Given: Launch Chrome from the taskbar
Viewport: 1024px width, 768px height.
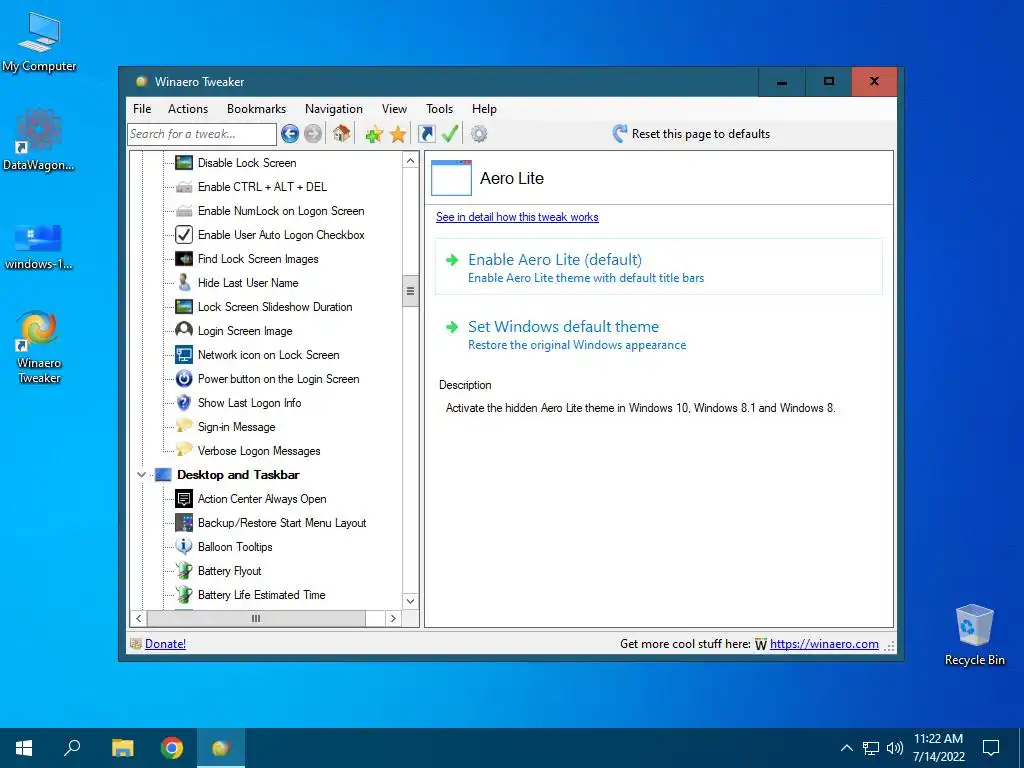Looking at the screenshot, I should coord(172,748).
